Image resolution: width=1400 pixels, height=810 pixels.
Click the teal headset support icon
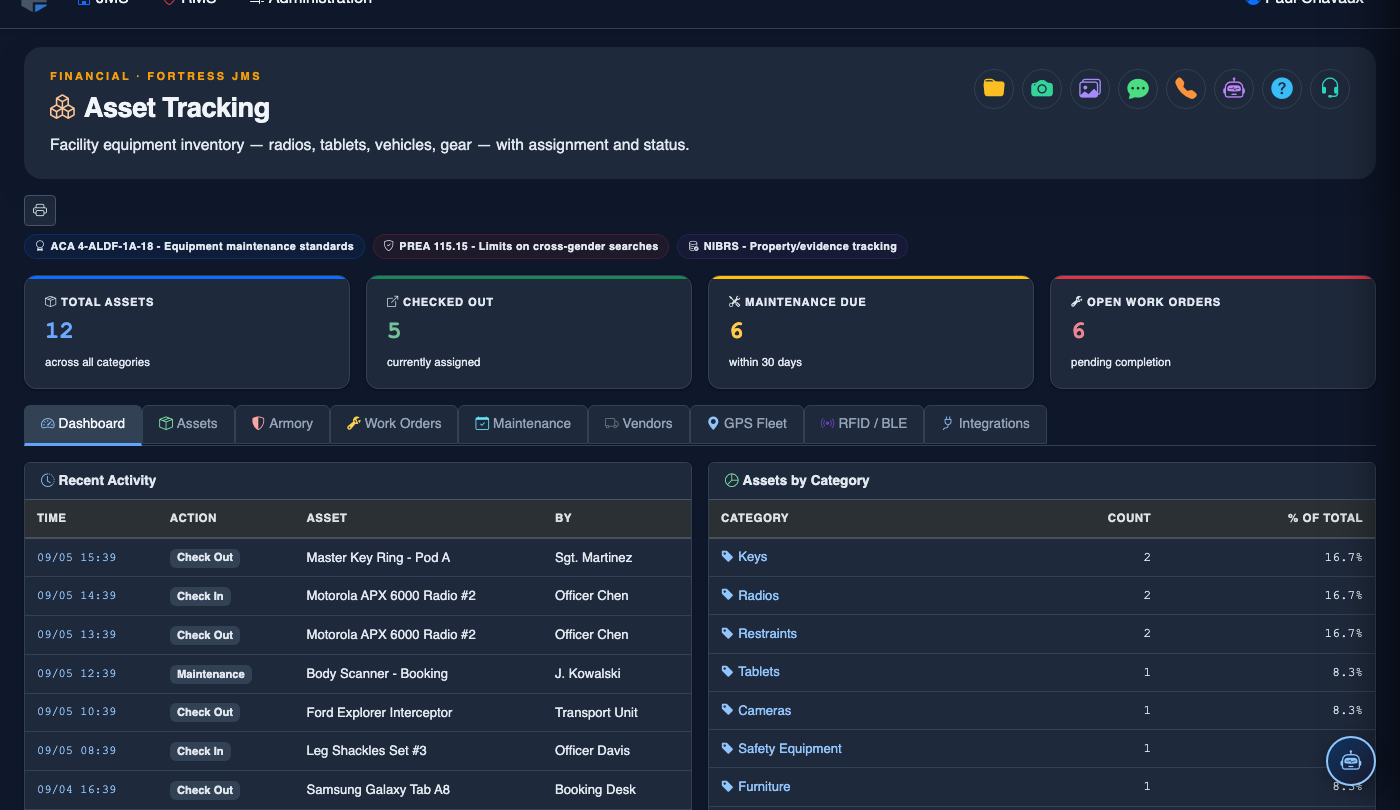1330,89
